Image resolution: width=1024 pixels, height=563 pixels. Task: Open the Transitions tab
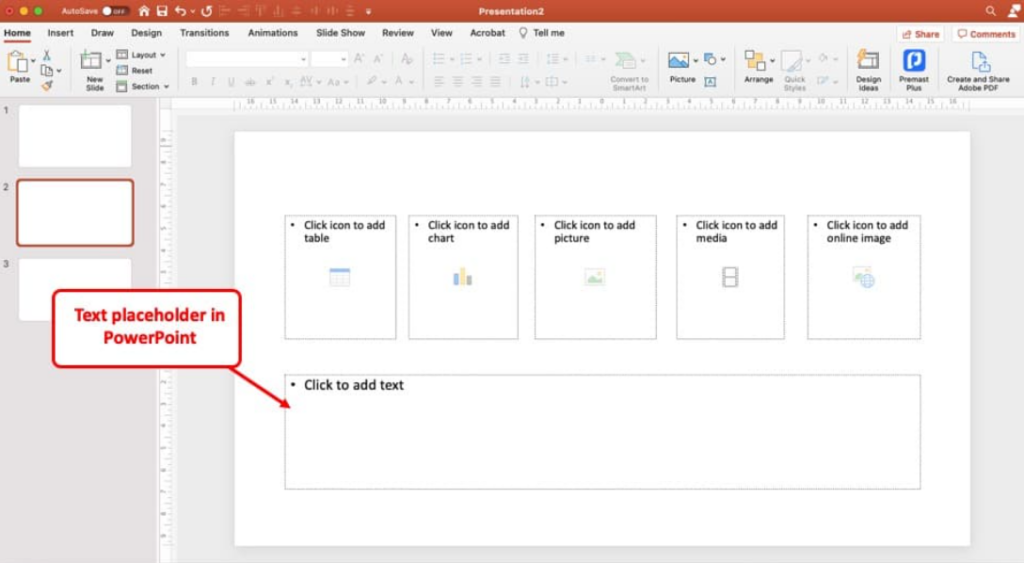(204, 33)
